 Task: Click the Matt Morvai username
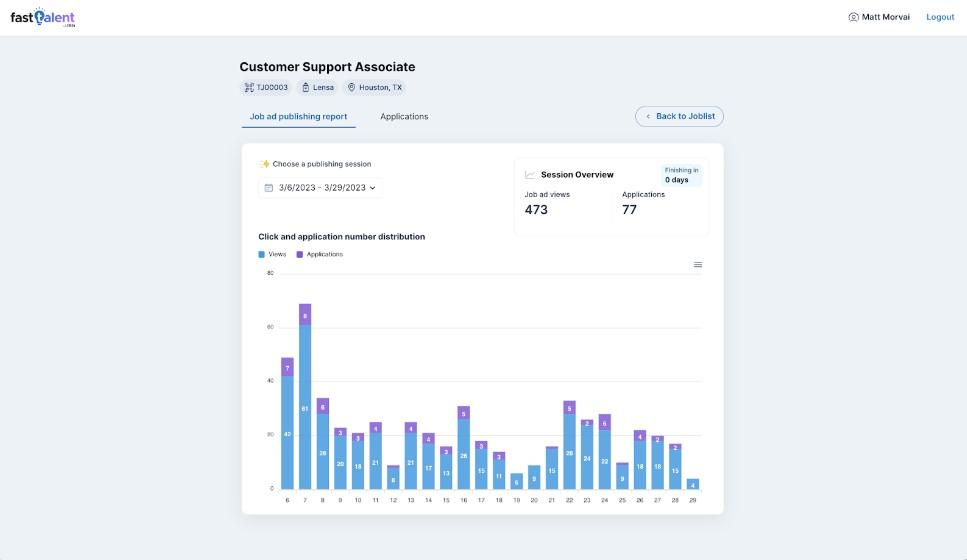(888, 17)
